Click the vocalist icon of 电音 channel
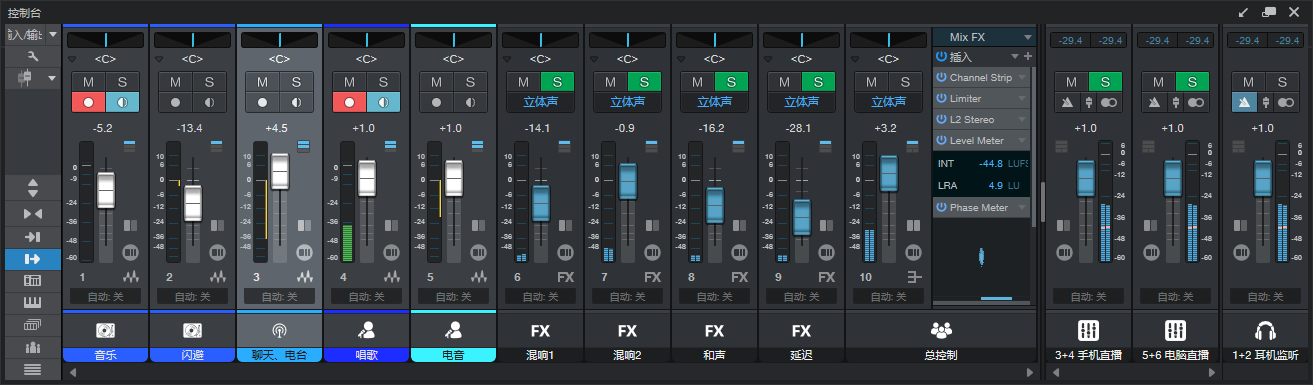Viewport: 1313px width, 385px height. pyautogui.click(x=453, y=329)
